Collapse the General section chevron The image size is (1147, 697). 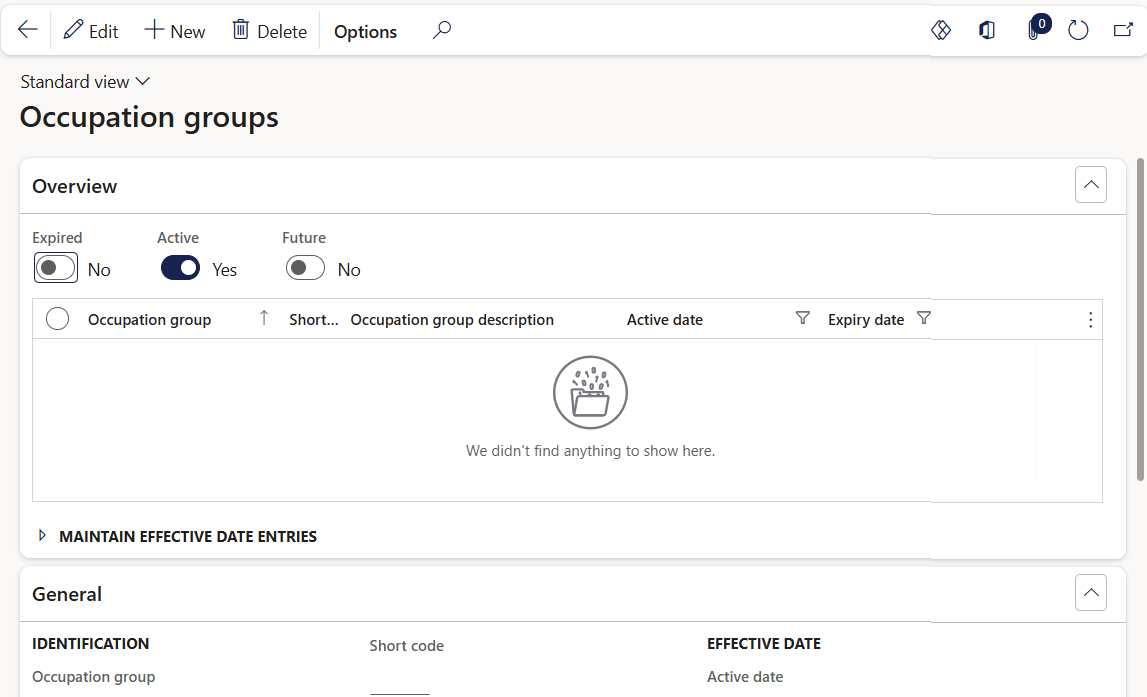coord(1091,592)
